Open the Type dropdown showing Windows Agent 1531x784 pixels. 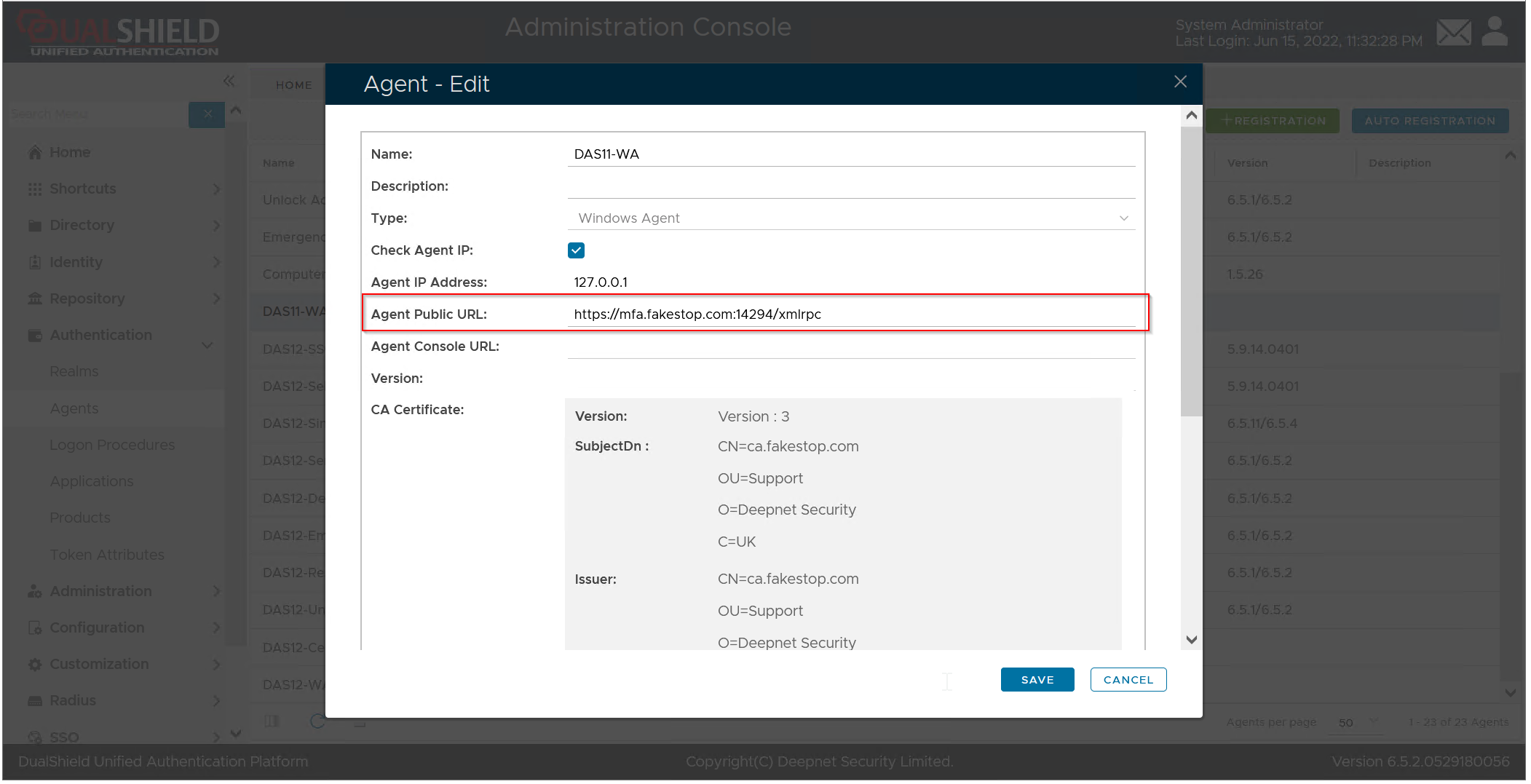(x=850, y=218)
